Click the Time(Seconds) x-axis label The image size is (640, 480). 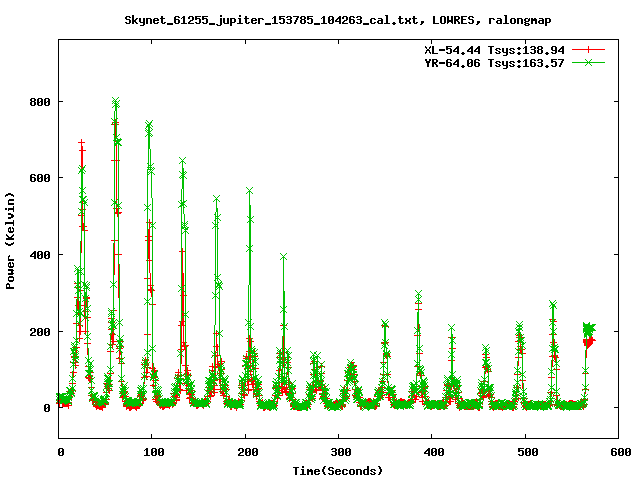tap(338, 471)
